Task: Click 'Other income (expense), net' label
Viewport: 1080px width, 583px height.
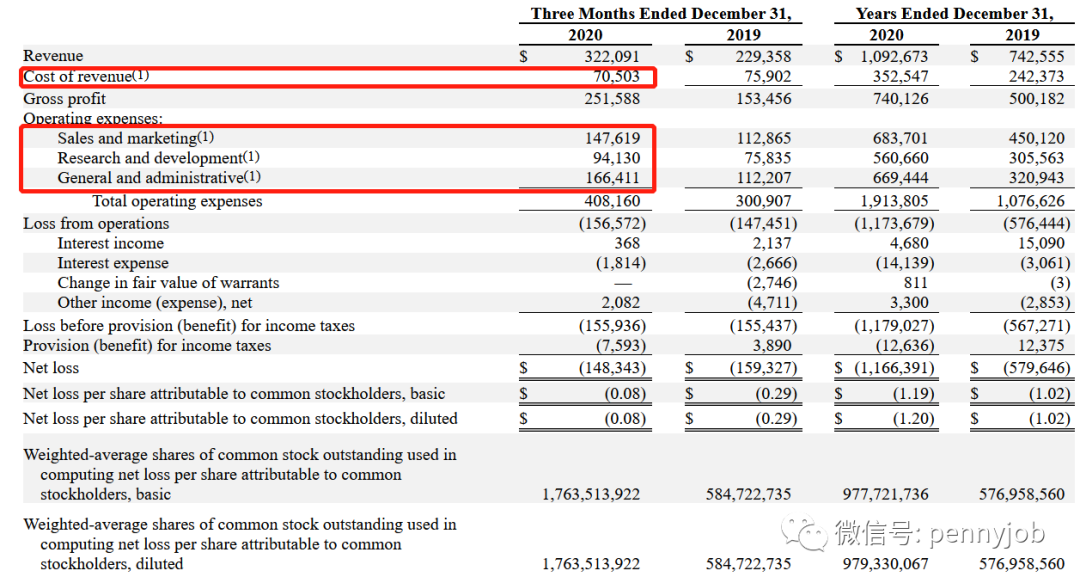Action: point(155,303)
